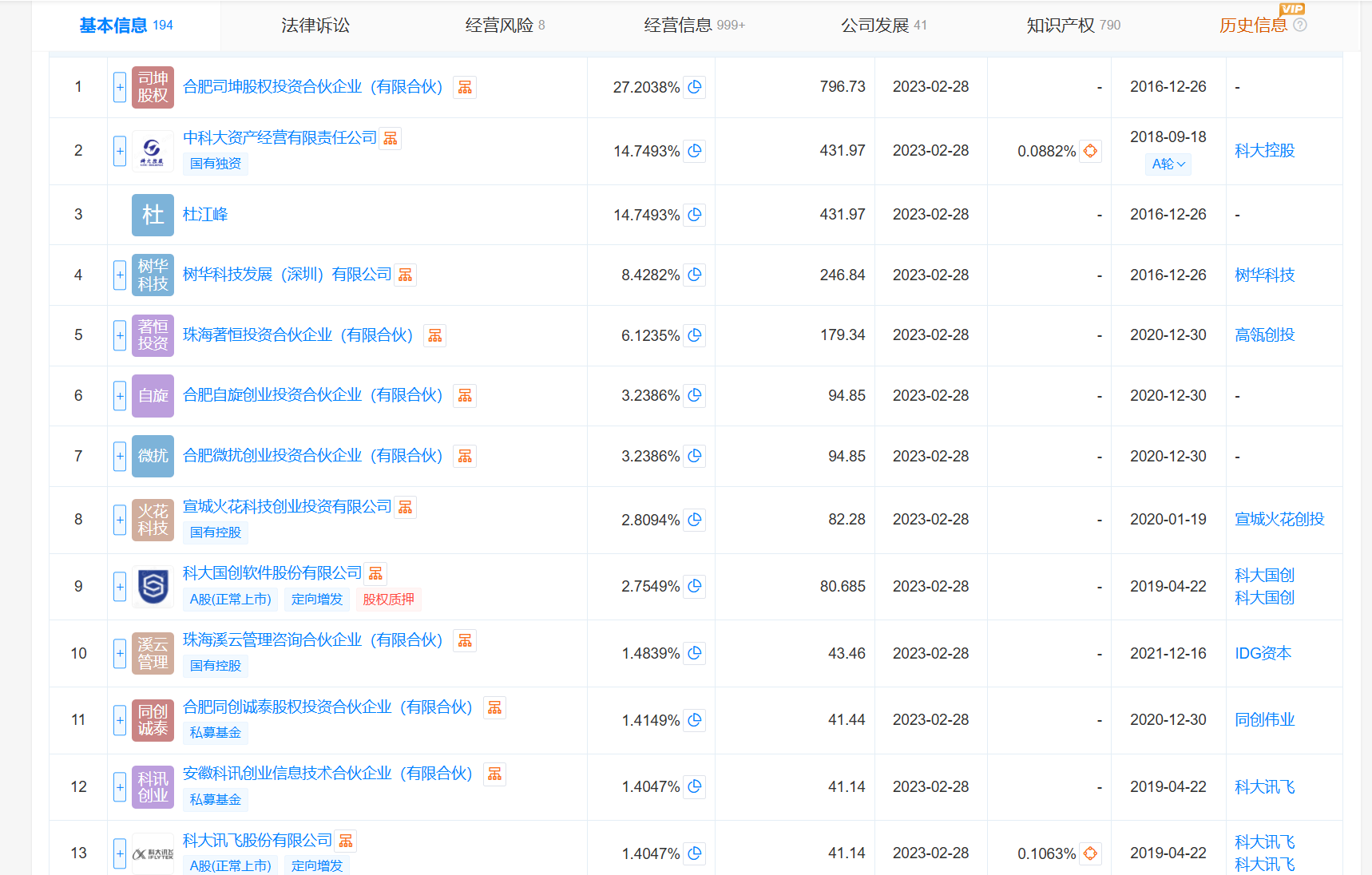The image size is (1372, 875).
Task: Open 宣城火花创投 related institution link
Action: [1279, 520]
